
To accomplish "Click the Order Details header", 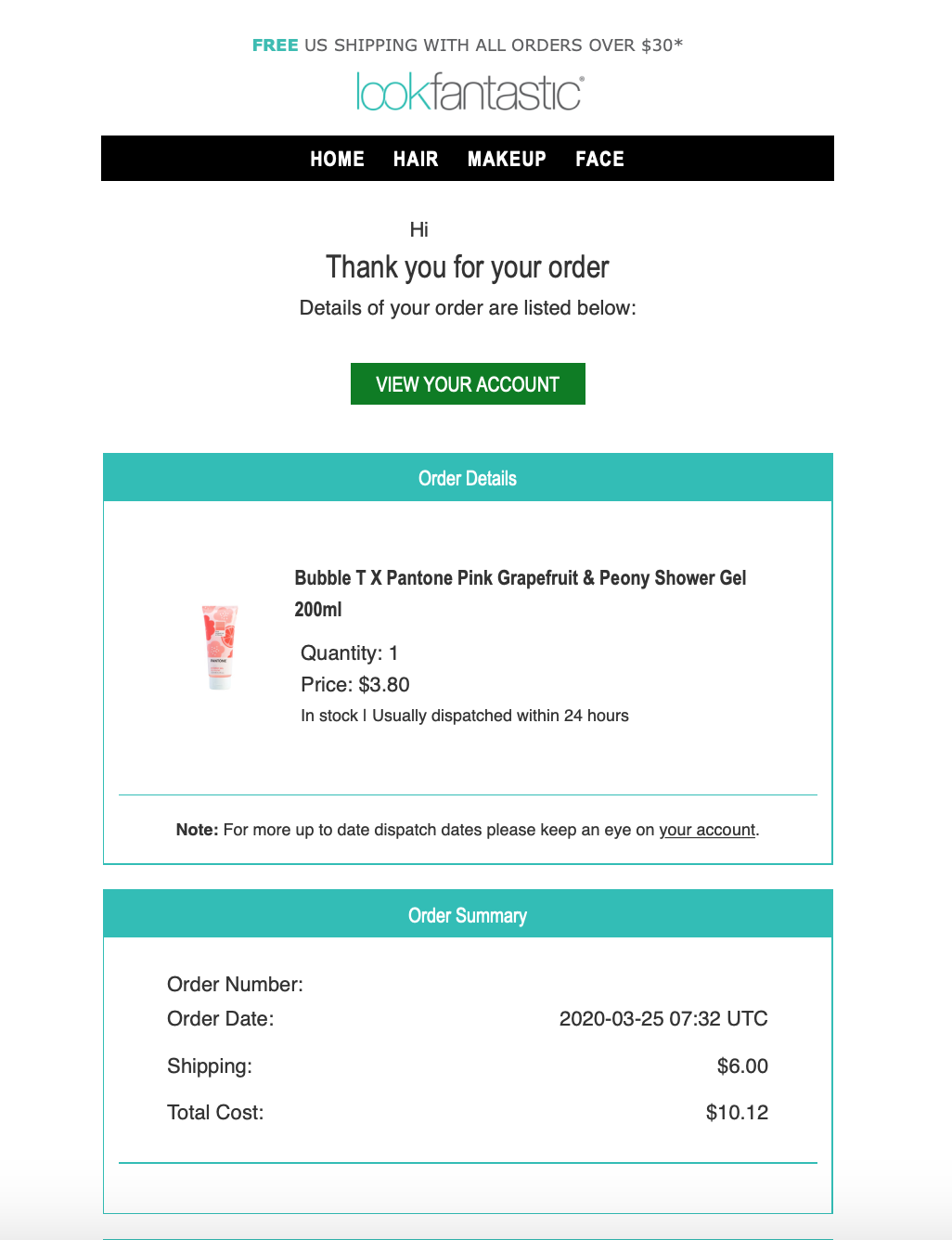I will [x=468, y=478].
